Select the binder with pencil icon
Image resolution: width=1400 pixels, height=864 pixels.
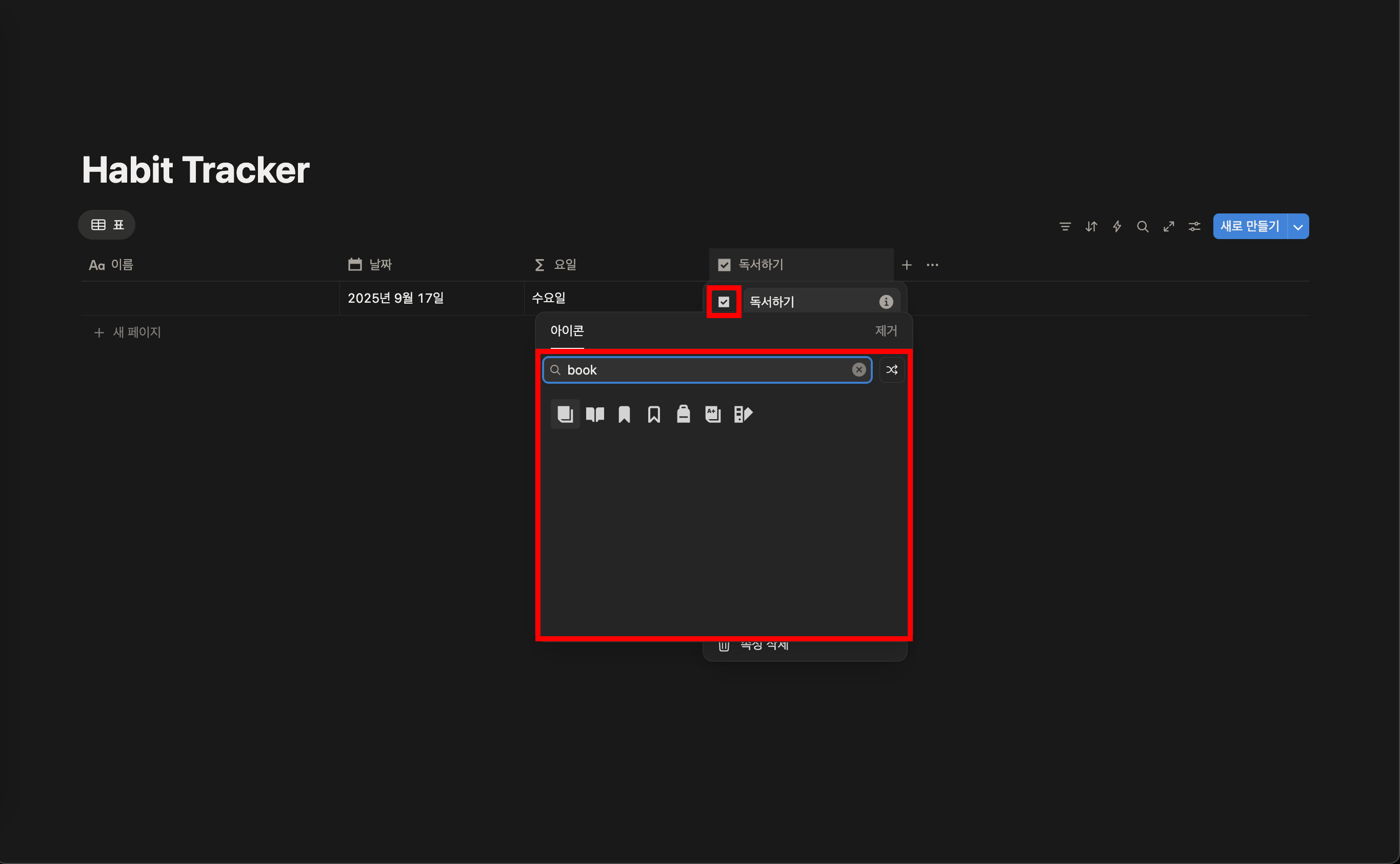(743, 414)
